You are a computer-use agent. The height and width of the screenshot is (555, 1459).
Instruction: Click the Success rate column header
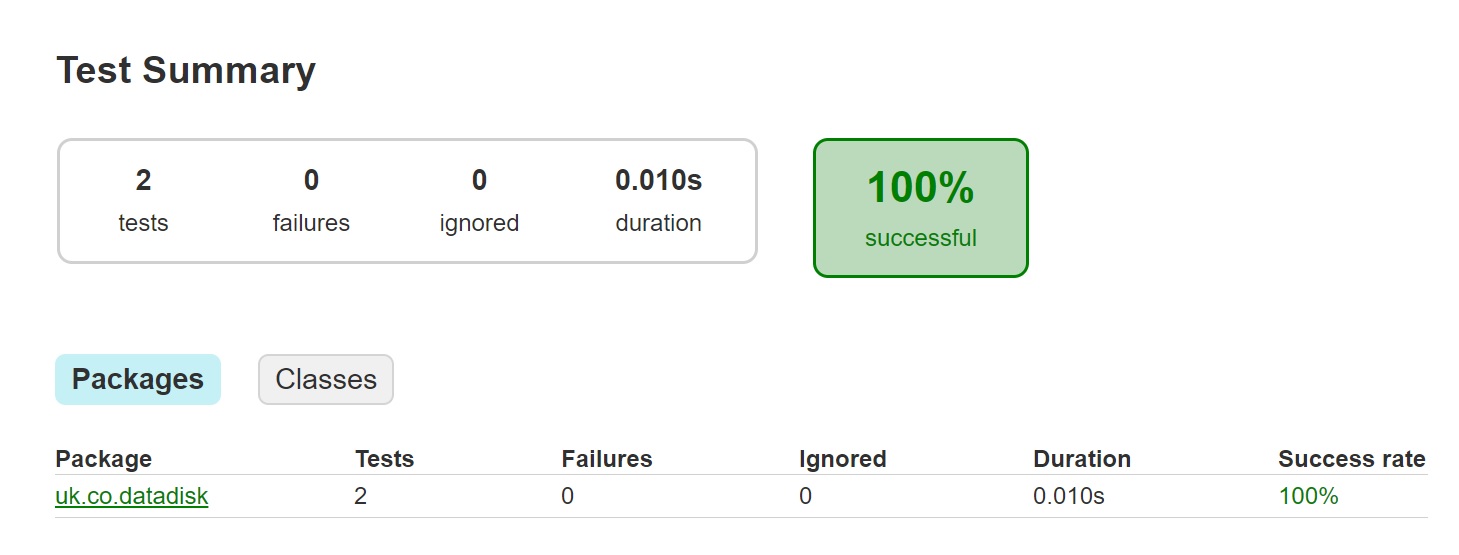pos(1351,459)
